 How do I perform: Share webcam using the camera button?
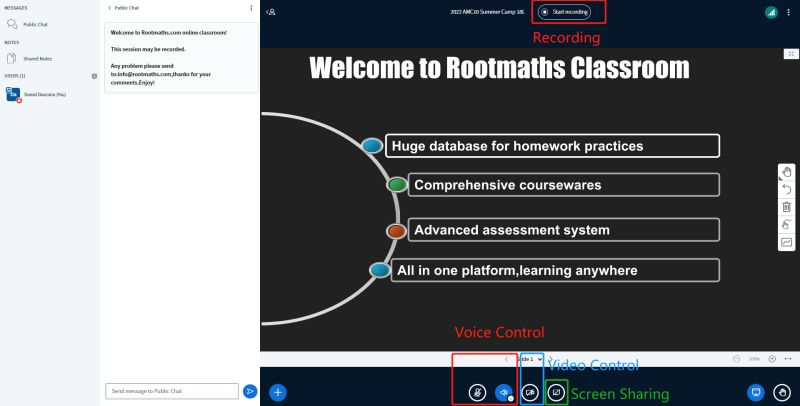point(530,392)
